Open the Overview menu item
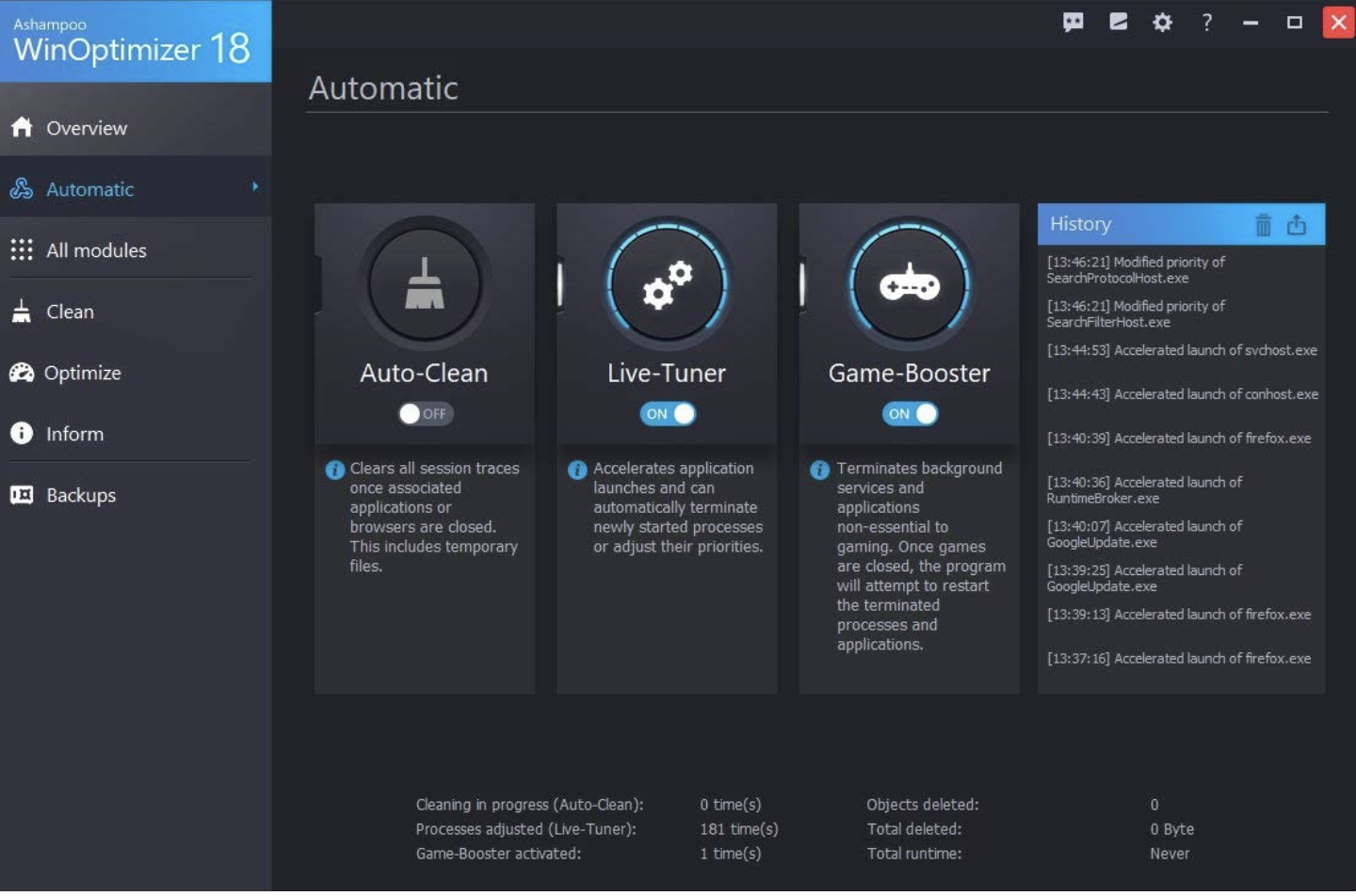Screen dimensions: 1356x896 coord(136,127)
